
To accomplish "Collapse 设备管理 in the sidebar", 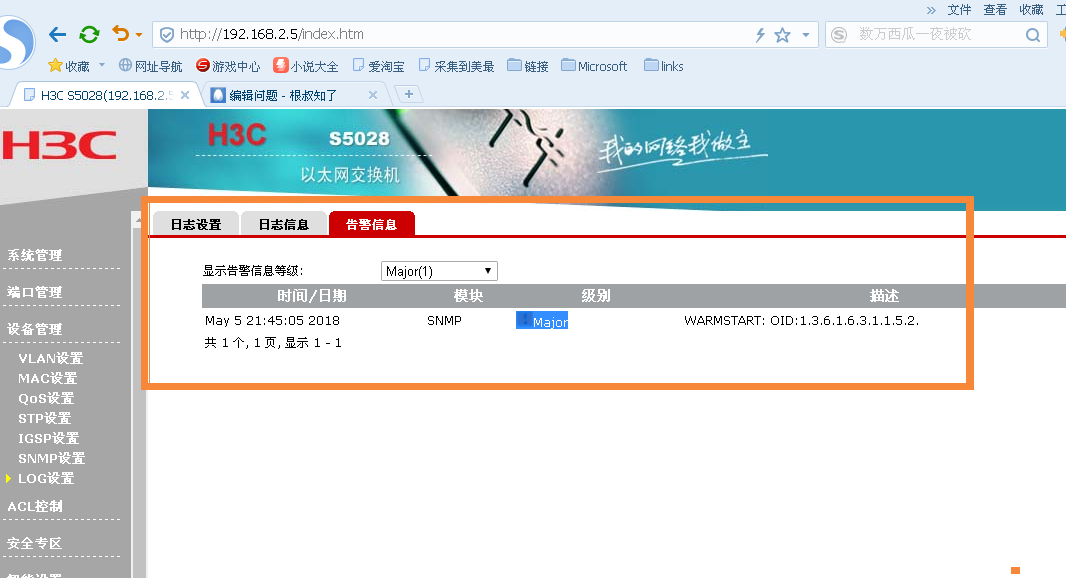I will coord(35,329).
